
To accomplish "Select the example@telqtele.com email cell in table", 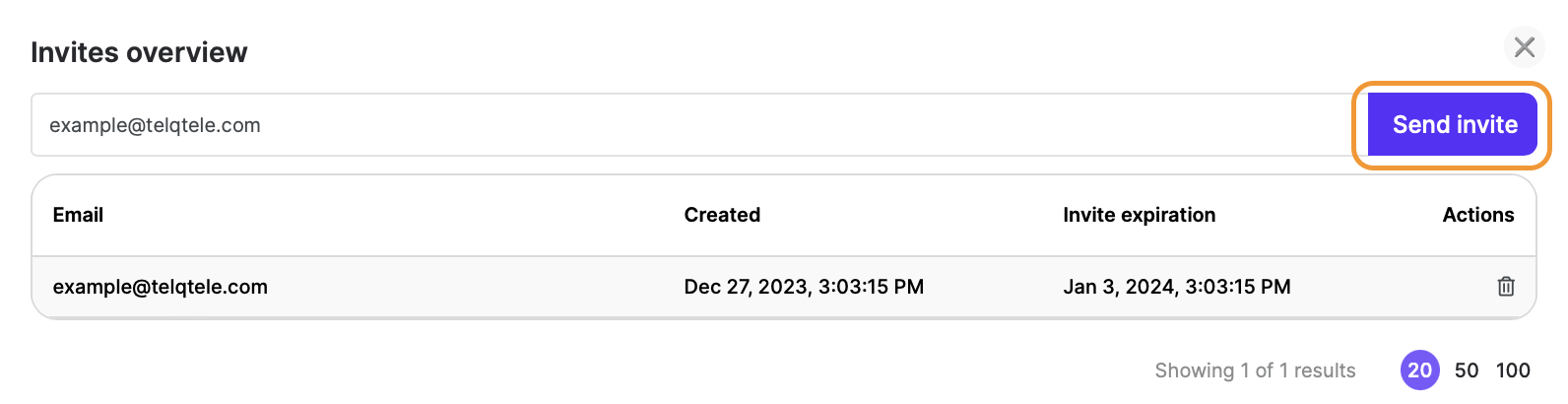I will 161,287.
